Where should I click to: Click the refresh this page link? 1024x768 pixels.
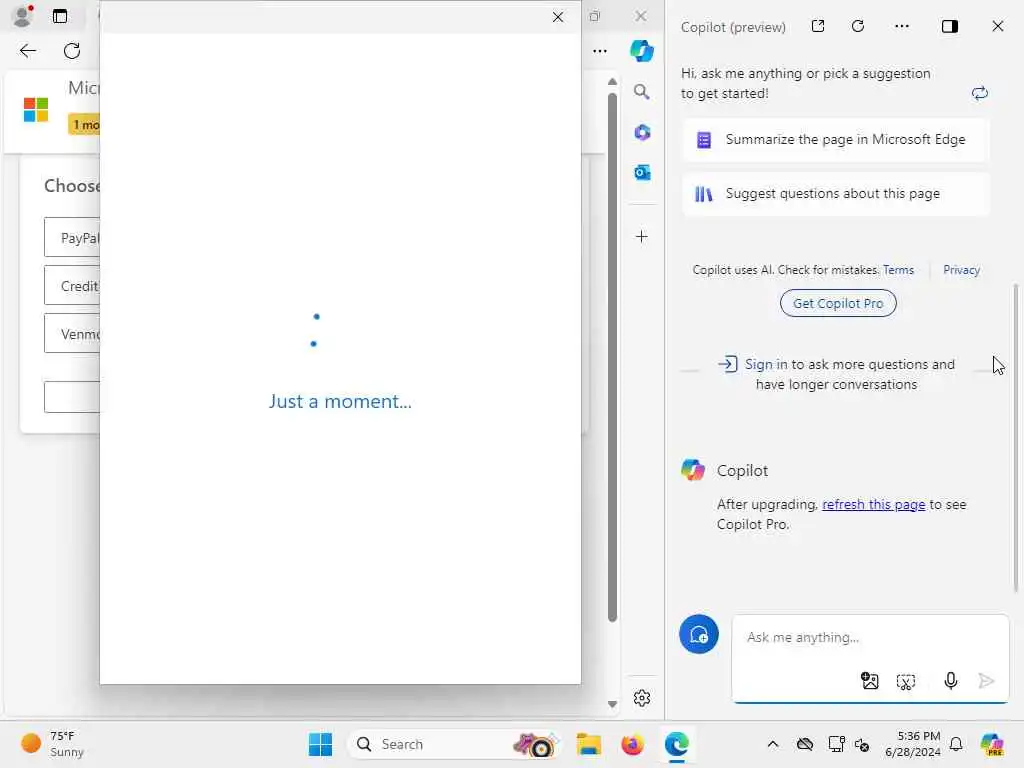[x=873, y=504]
